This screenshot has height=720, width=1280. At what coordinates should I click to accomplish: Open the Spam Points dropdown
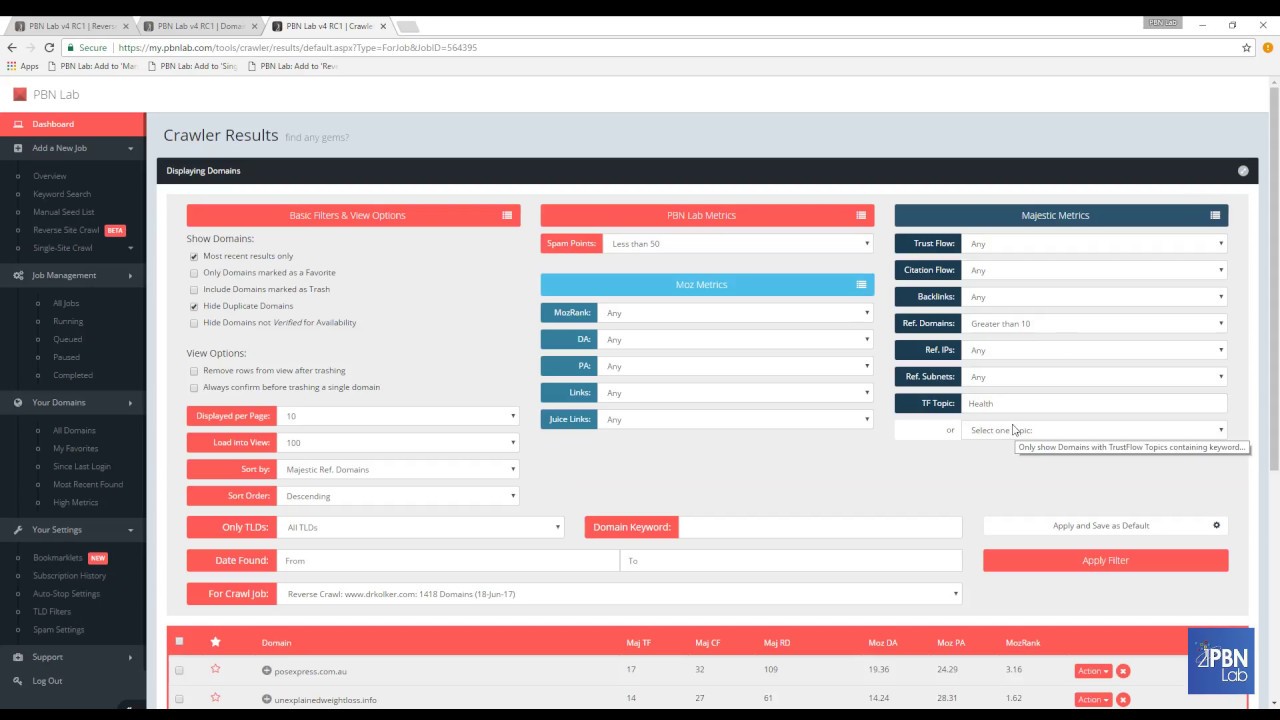pyautogui.click(x=738, y=244)
